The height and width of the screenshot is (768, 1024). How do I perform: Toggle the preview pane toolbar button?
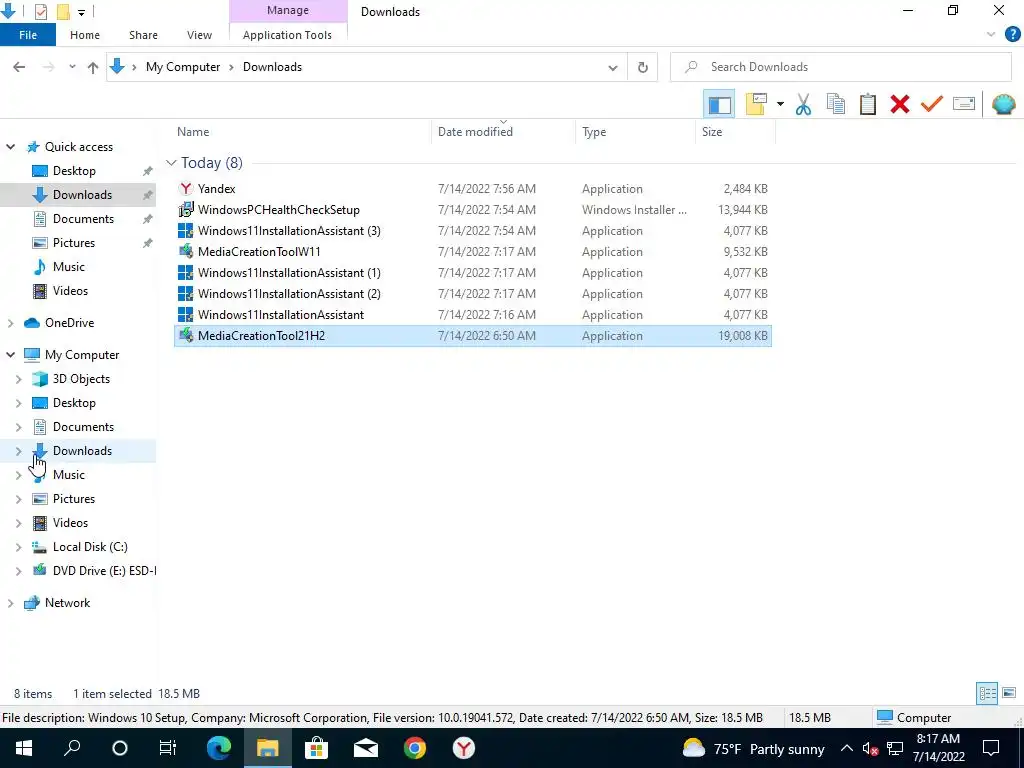(x=719, y=104)
